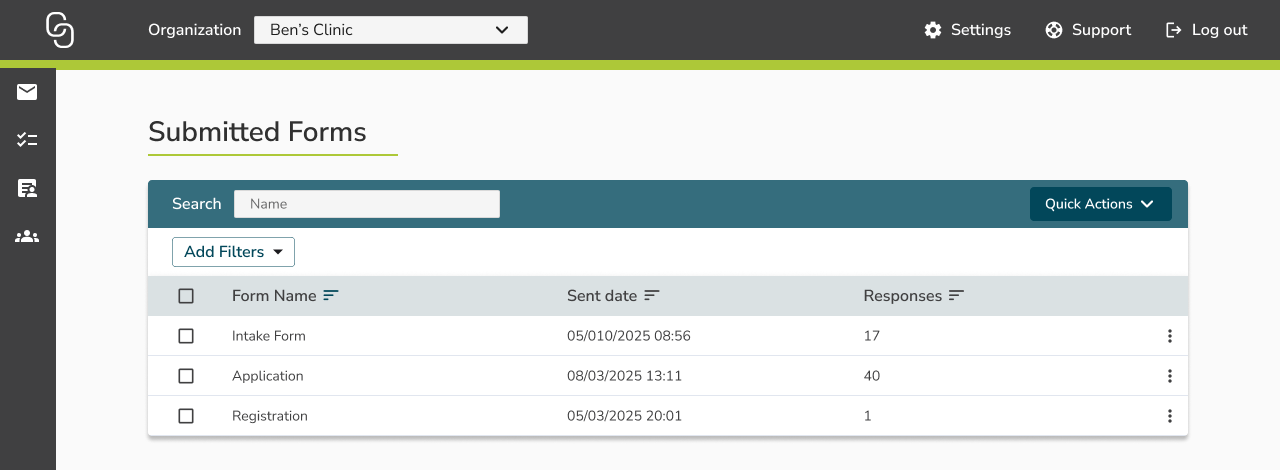The image size is (1280, 470).
Task: Toggle the select-all header checkbox
Action: pyautogui.click(x=186, y=296)
